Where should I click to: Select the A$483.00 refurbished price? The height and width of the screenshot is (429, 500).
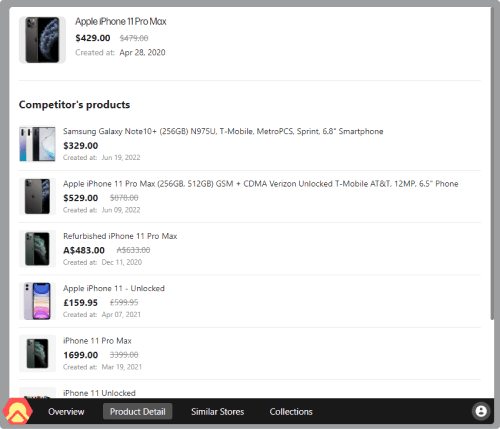coord(84,250)
